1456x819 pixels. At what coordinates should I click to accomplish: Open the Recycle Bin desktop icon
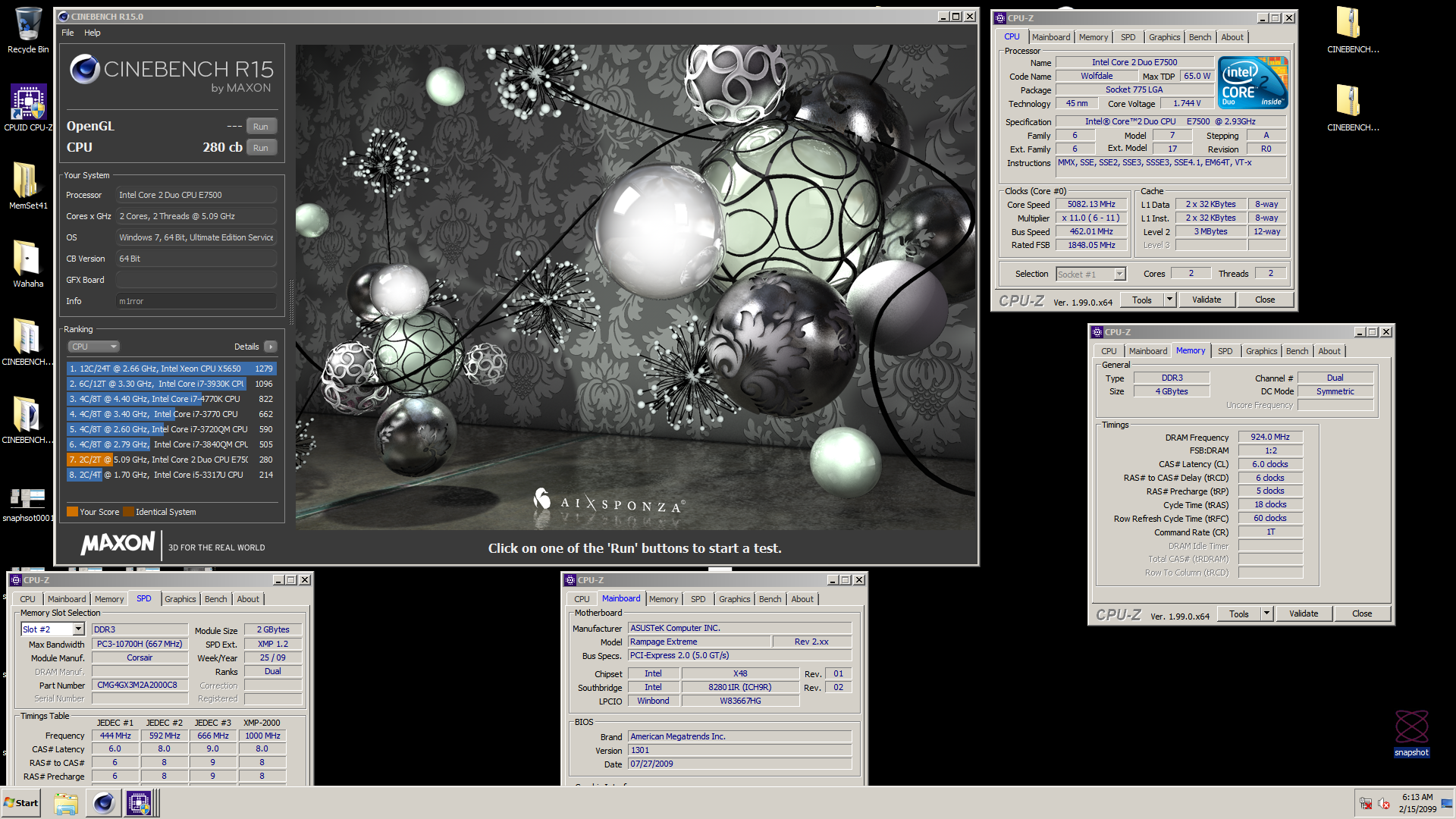[28, 30]
